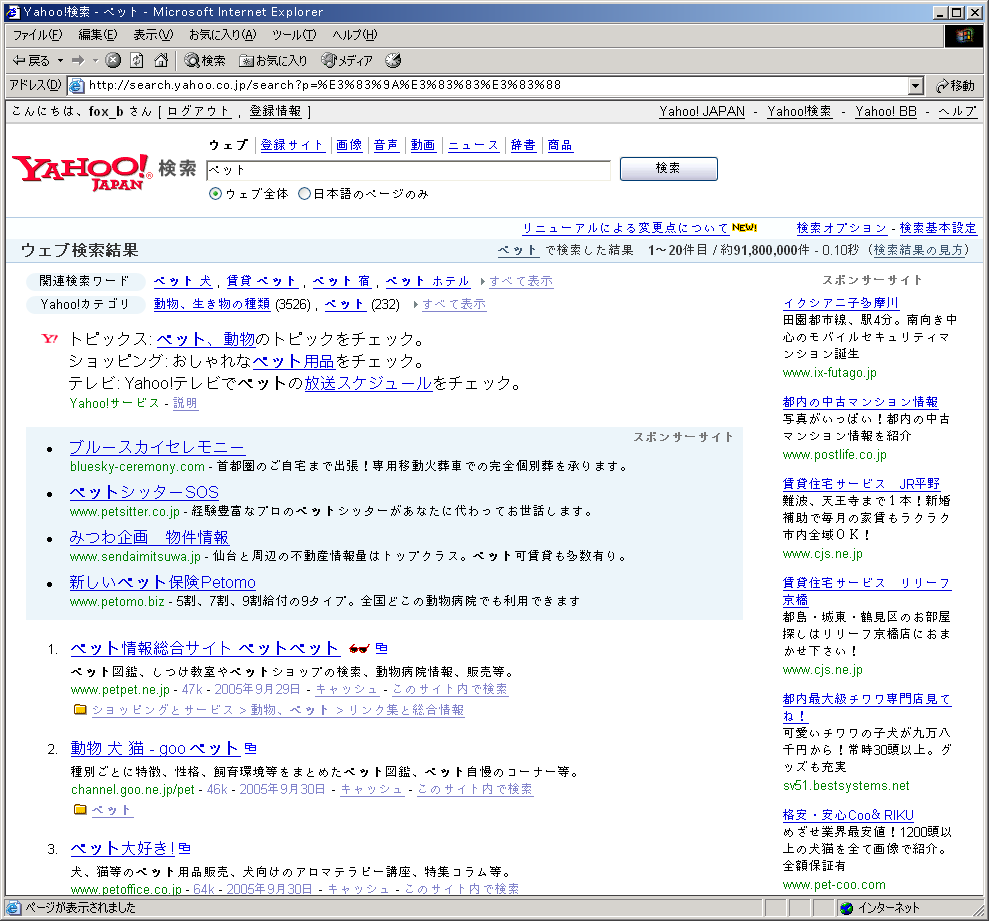Select the ウェブ全体 radio button
Image resolution: width=989 pixels, height=921 pixels.
tap(215, 194)
